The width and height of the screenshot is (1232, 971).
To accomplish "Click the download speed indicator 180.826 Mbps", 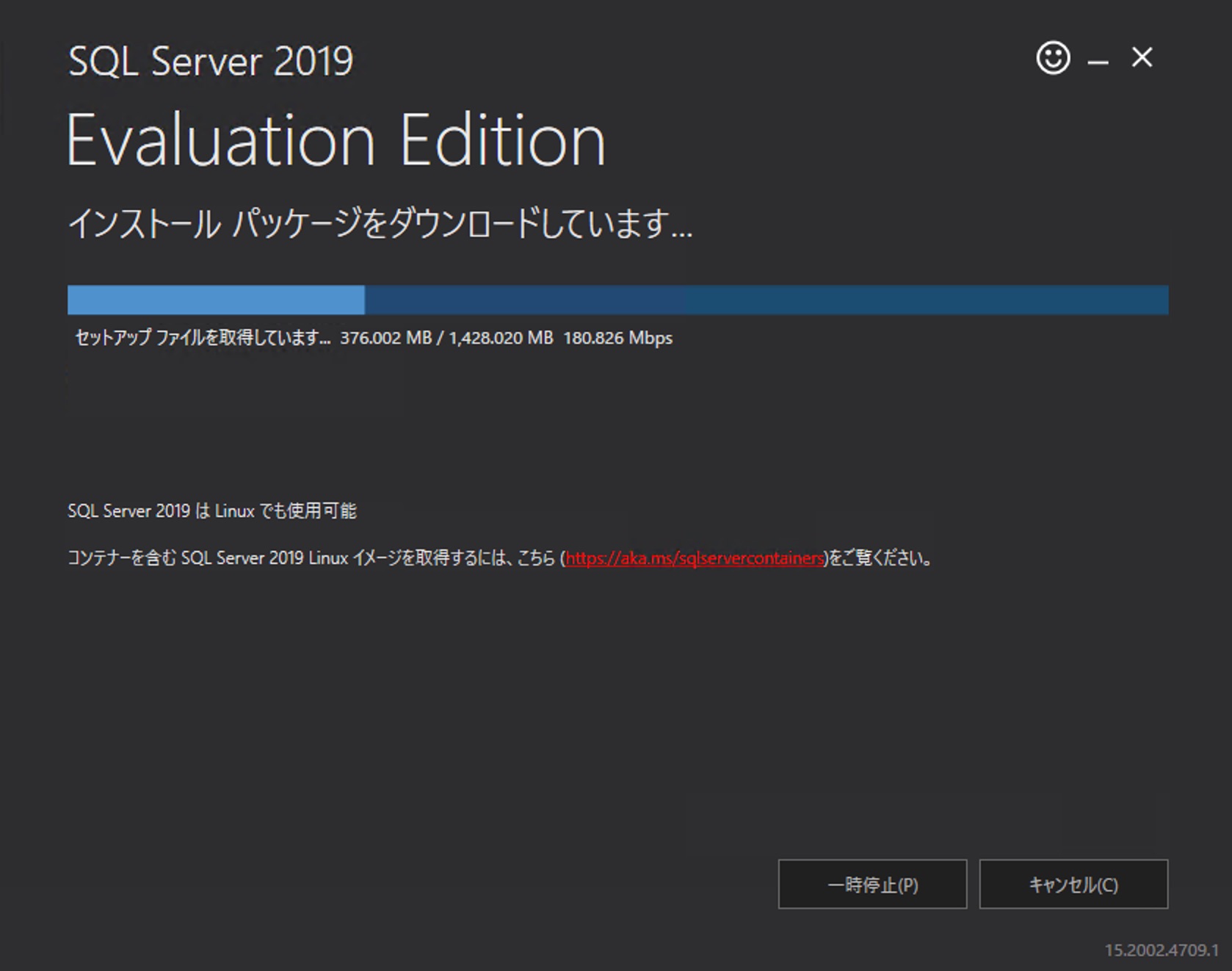I will pyautogui.click(x=617, y=338).
